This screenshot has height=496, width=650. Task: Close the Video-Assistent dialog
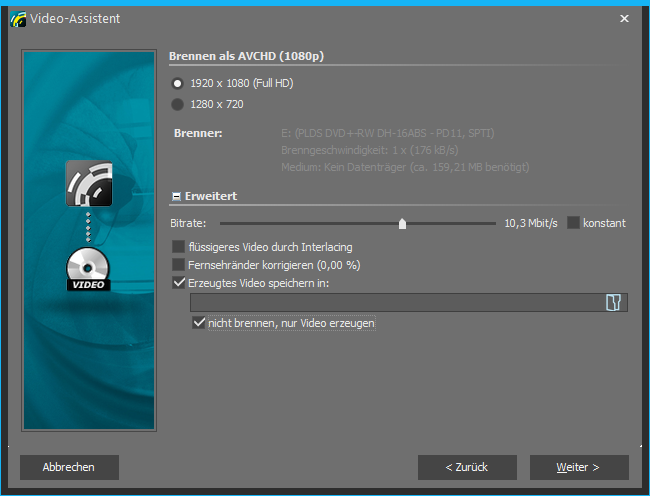[624, 18]
